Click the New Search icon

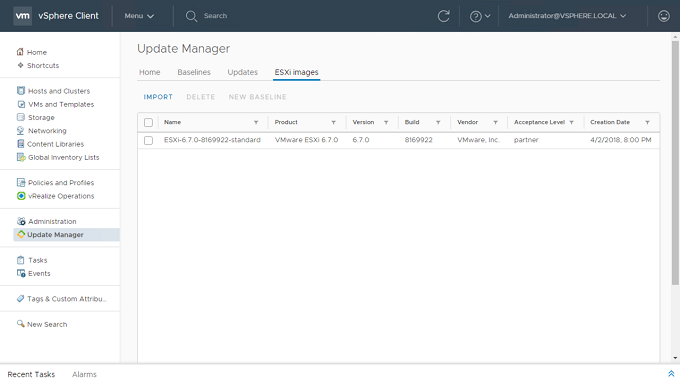(x=20, y=324)
